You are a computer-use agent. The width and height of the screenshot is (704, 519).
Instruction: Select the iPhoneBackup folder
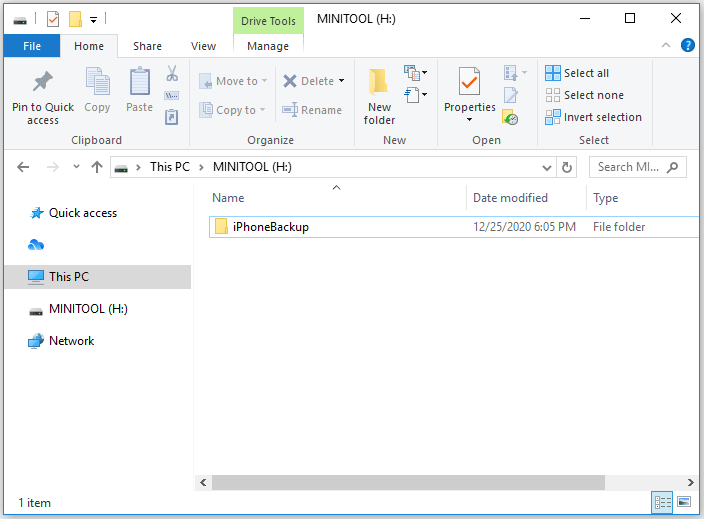[x=454, y=227]
